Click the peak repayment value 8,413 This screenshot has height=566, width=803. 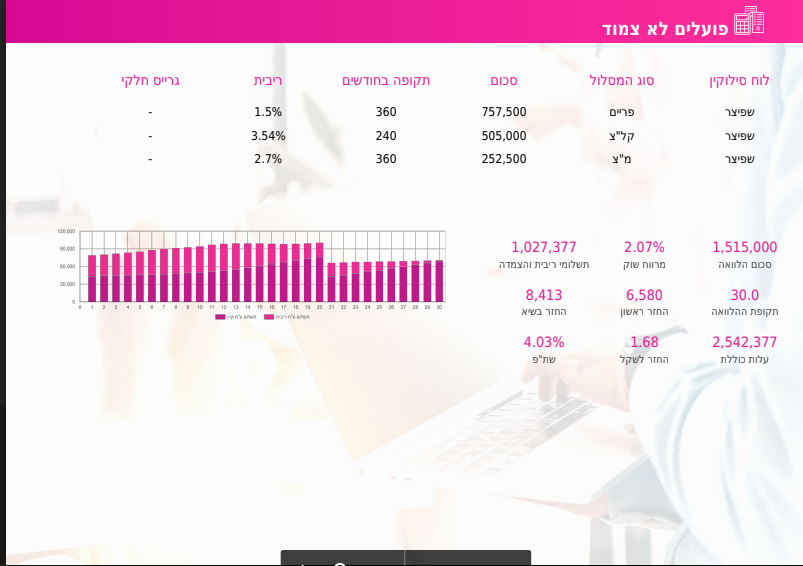(543, 295)
